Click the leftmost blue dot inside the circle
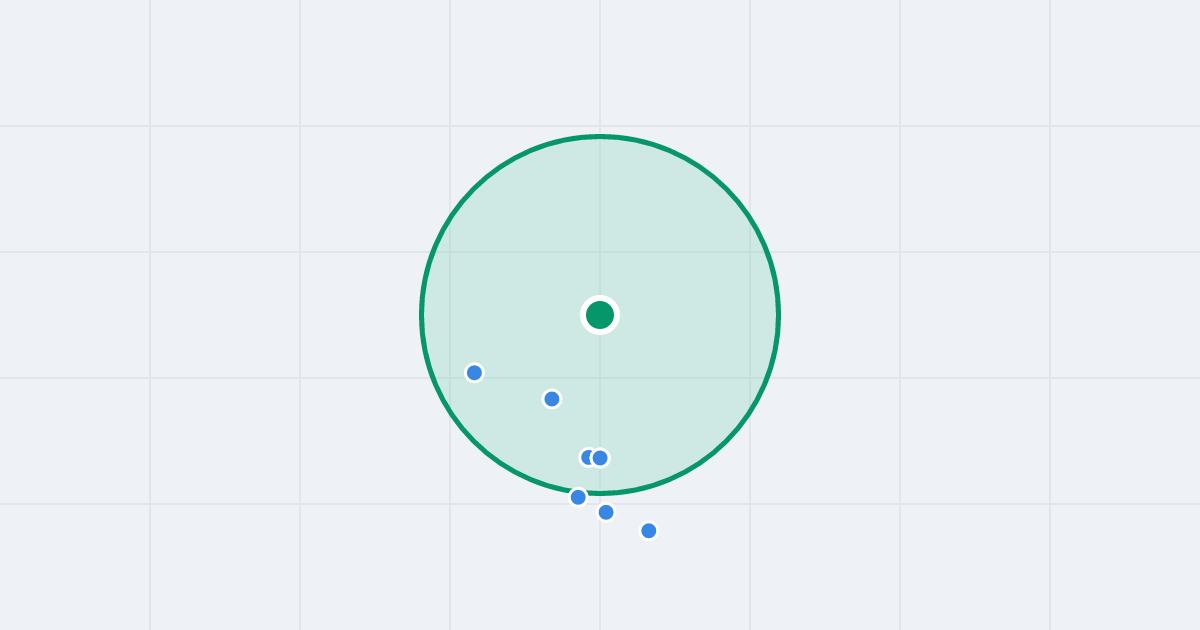This screenshot has height=630, width=1200. pyautogui.click(x=475, y=373)
